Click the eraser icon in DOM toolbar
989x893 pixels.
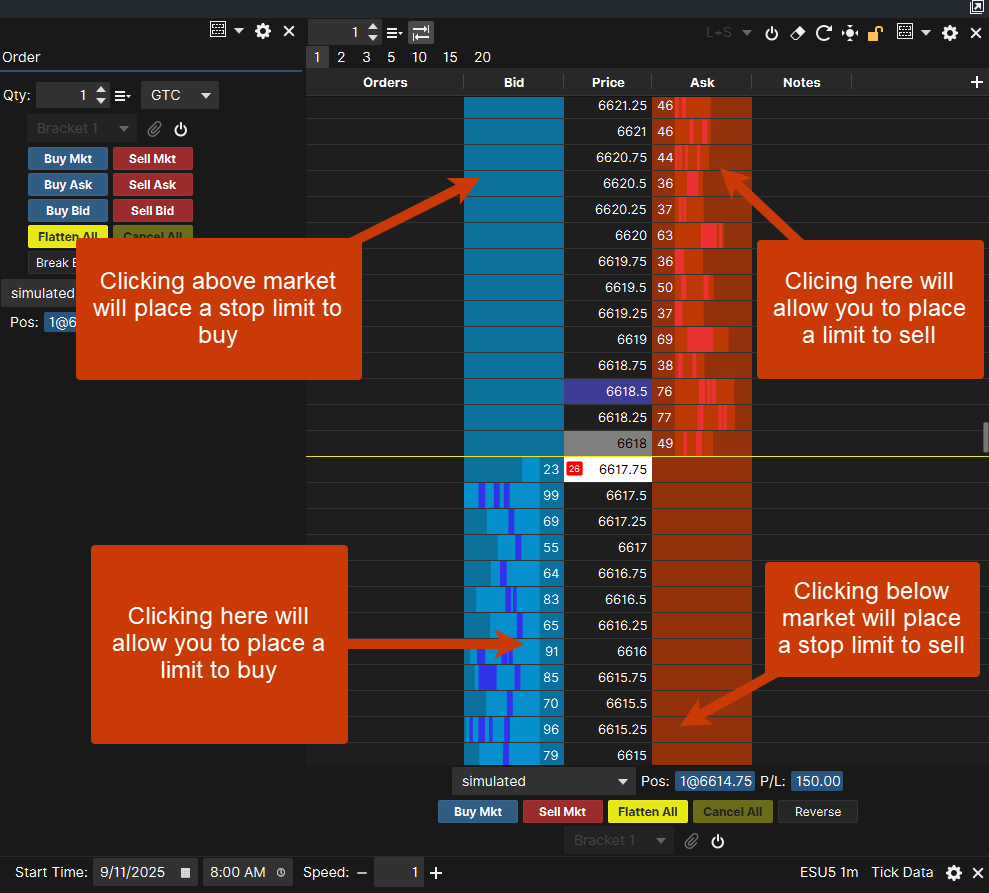[797, 32]
